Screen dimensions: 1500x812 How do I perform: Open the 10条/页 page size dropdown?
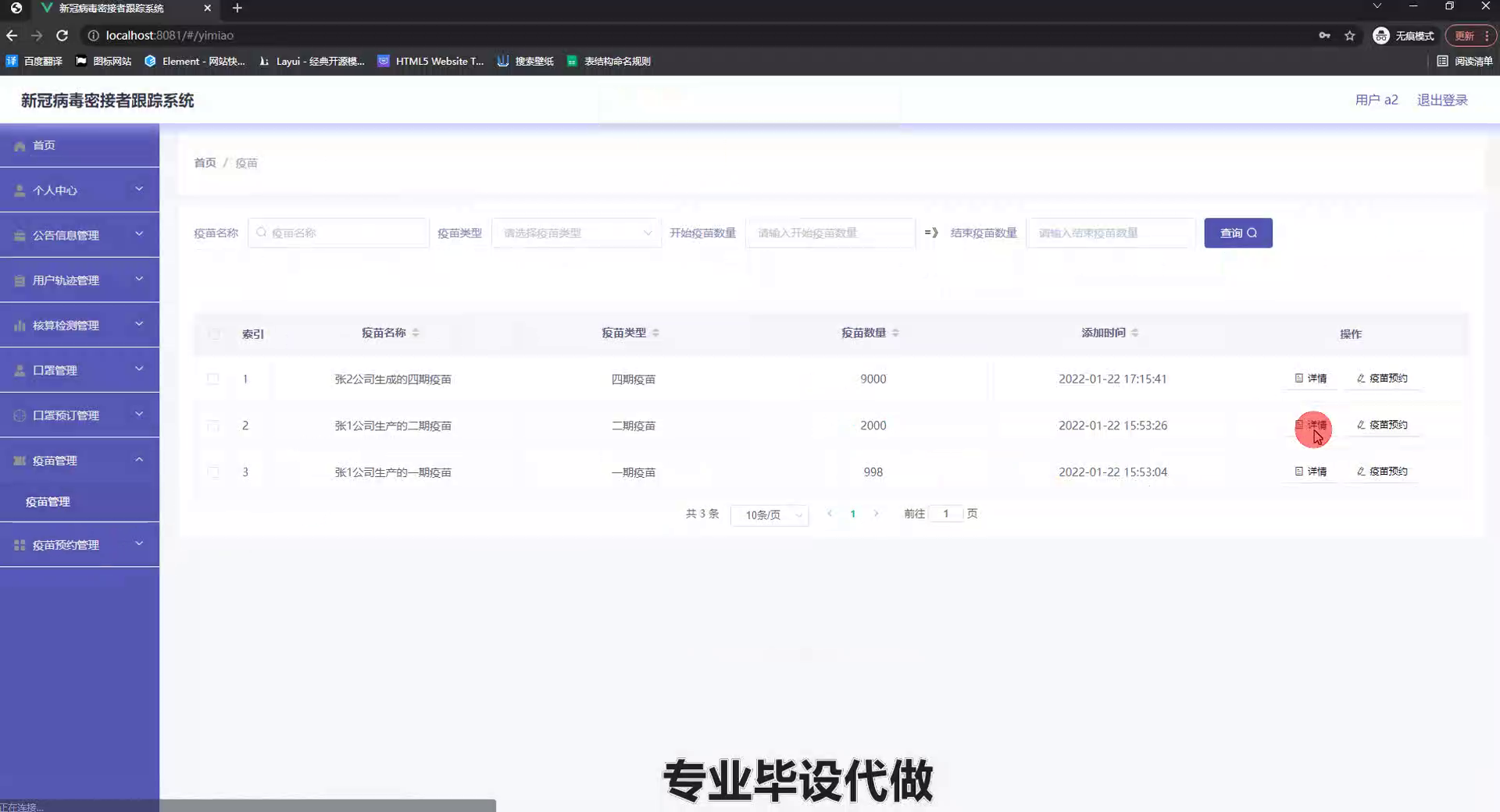[x=770, y=515]
